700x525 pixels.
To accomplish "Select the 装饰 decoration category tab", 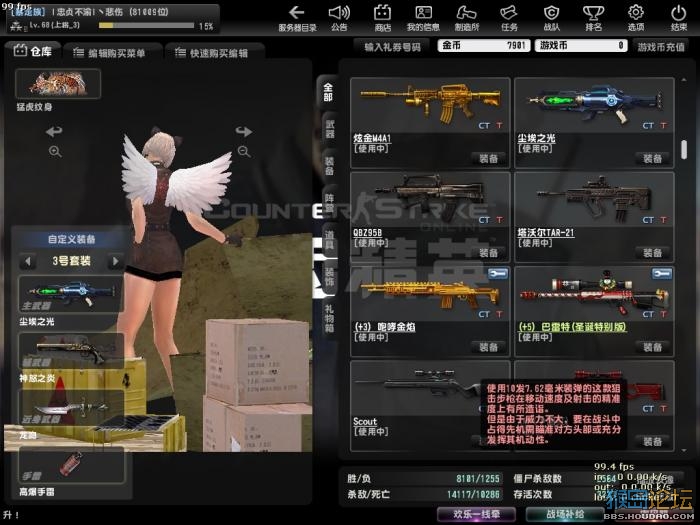I will [x=329, y=277].
